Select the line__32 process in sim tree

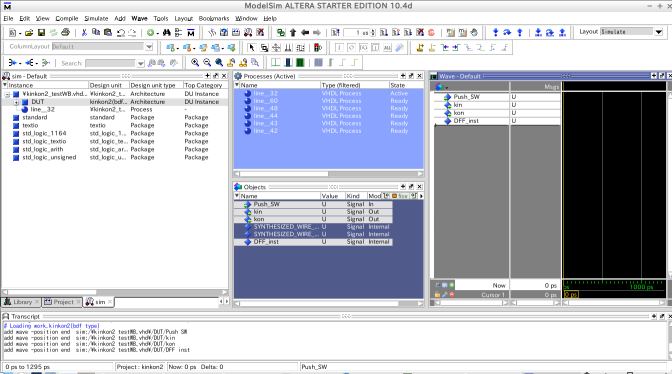tap(42, 109)
